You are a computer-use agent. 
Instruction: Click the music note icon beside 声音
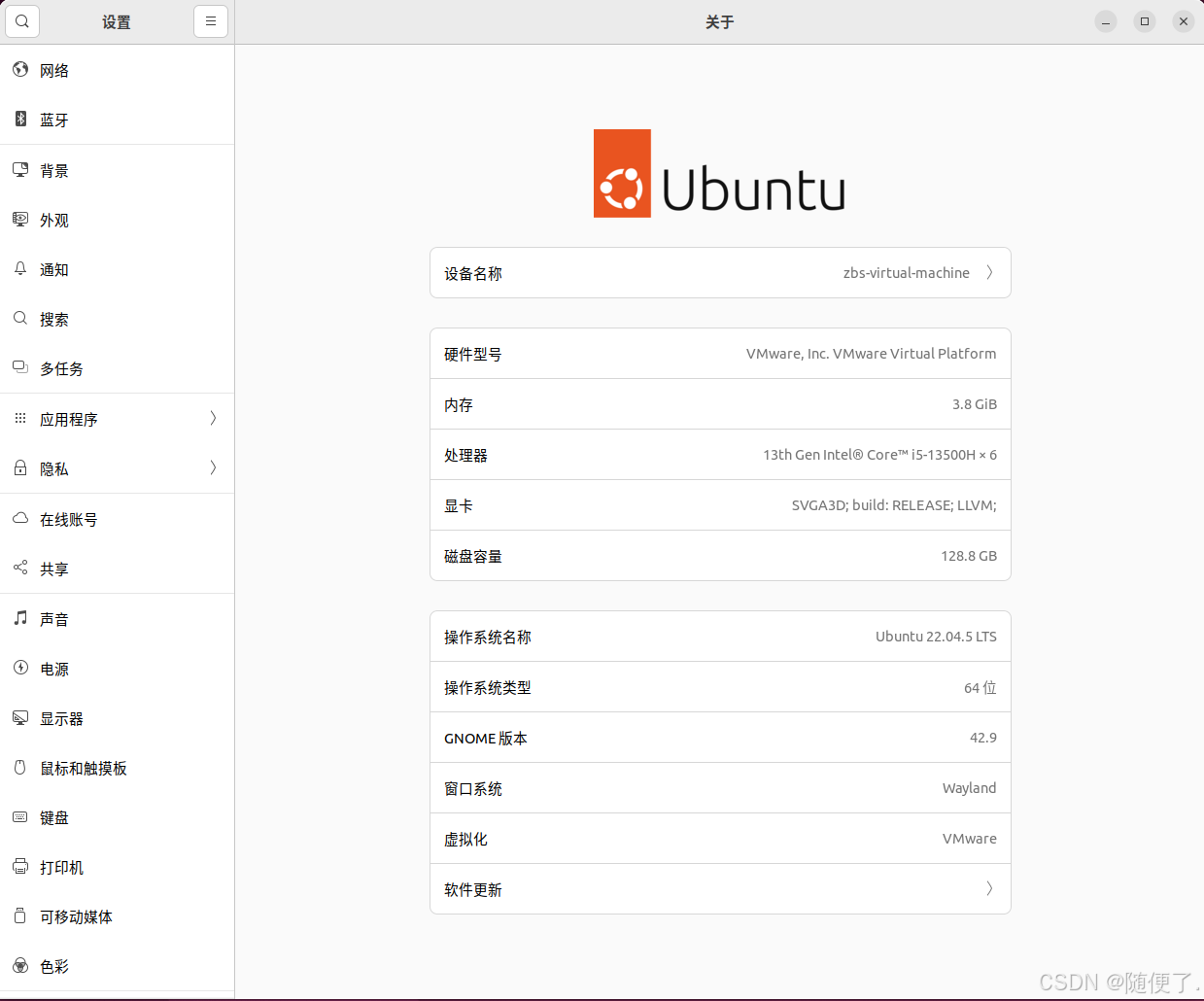click(x=20, y=618)
